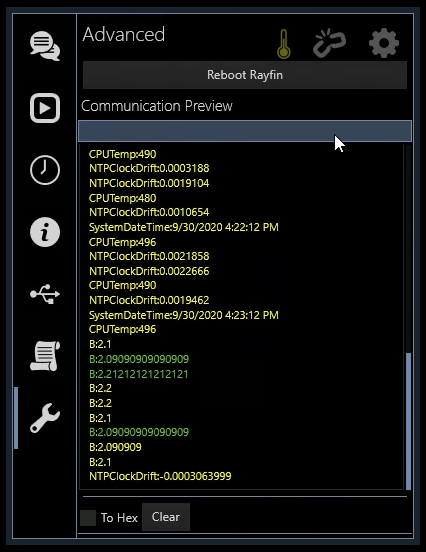Image resolution: width=426 pixels, height=552 pixels.
Task: Select the SystemDateTime 4:22:12 PM log line
Action: [x=183, y=227]
